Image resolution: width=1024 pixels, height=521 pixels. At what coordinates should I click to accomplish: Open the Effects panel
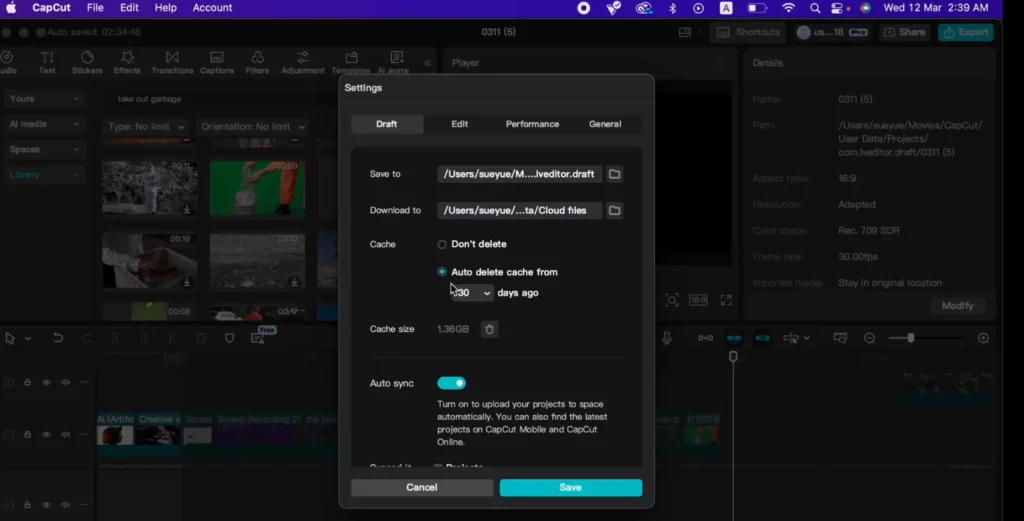tap(127, 63)
